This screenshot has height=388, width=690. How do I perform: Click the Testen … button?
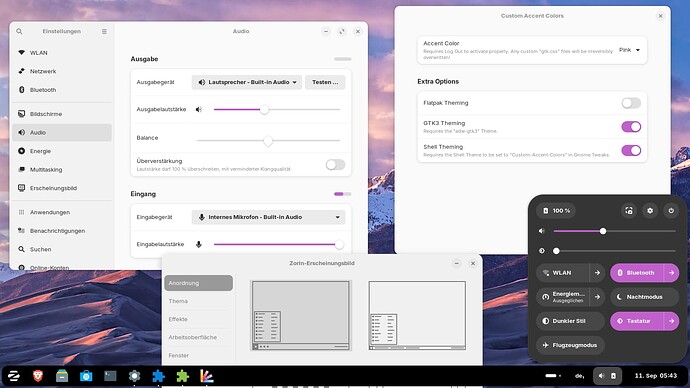pyautogui.click(x=325, y=82)
